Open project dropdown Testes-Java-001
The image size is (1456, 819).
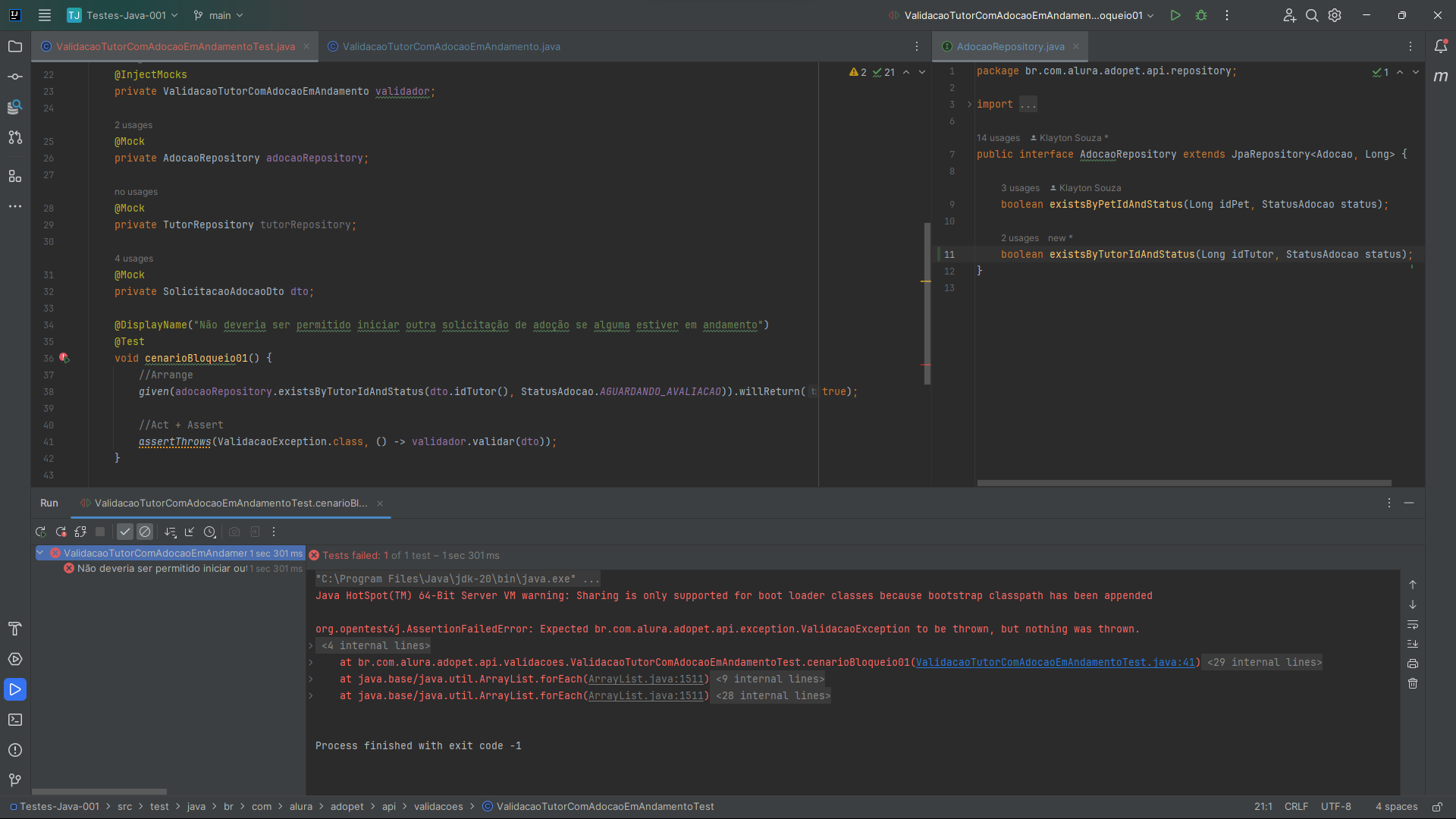click(x=122, y=15)
